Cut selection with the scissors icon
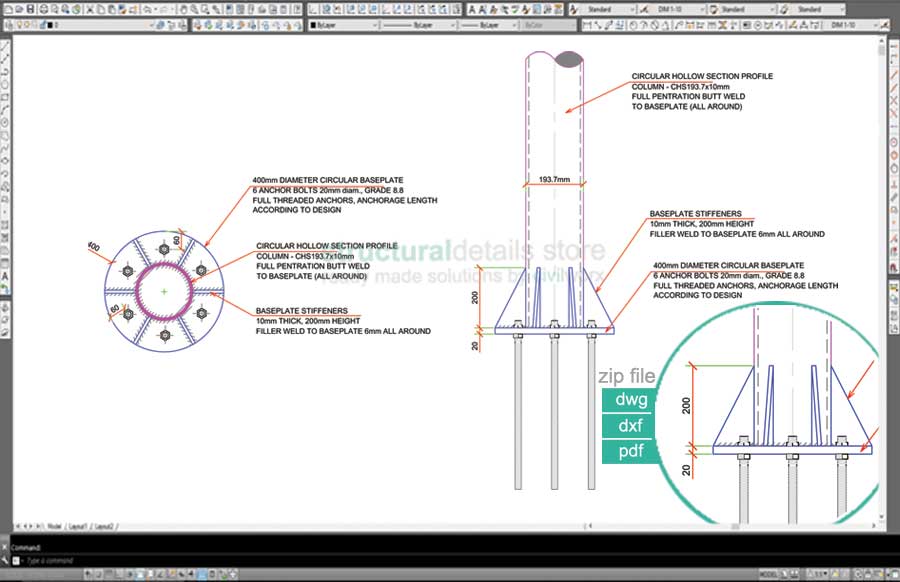The image size is (900, 582). click(x=90, y=9)
